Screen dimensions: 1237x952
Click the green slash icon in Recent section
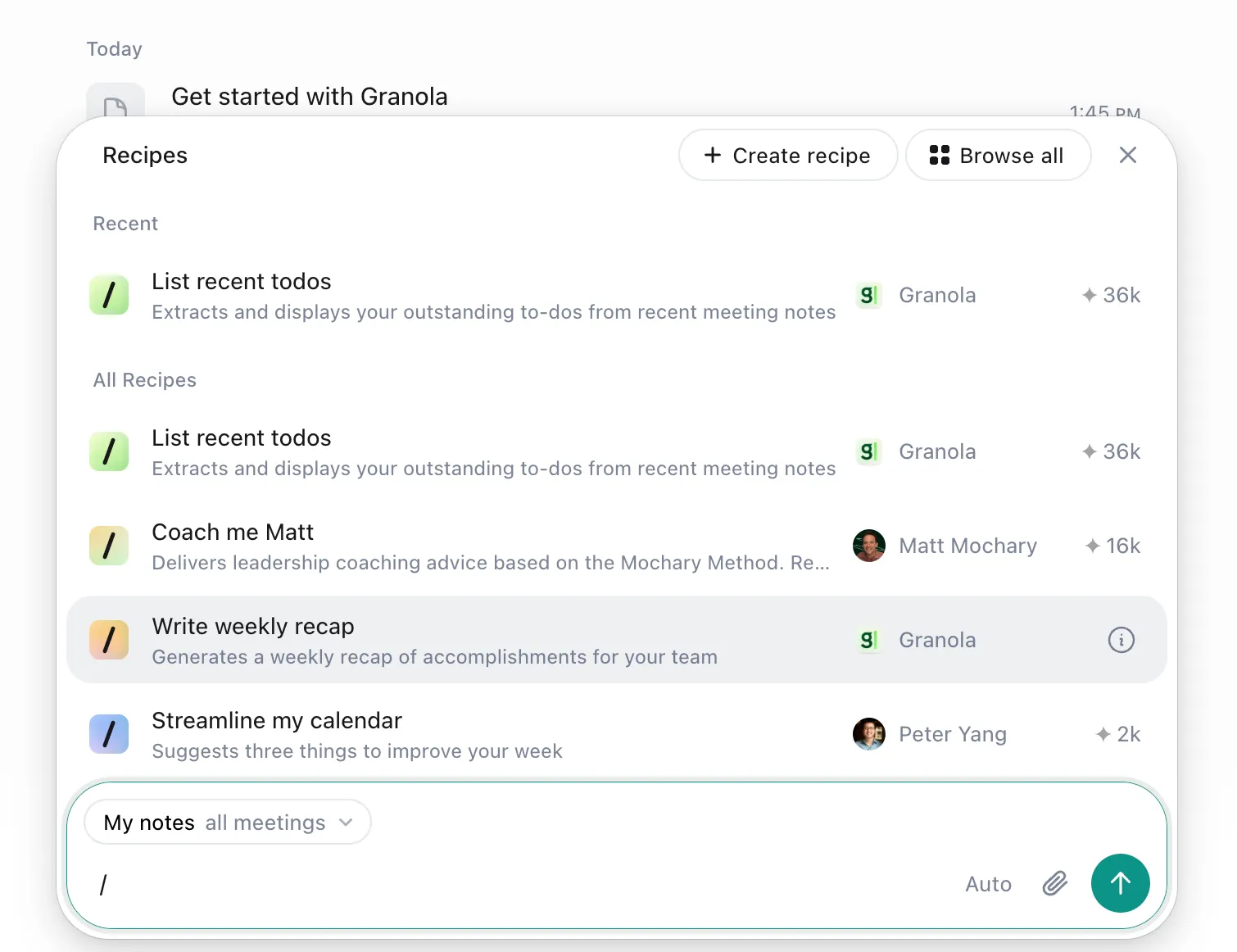click(109, 295)
